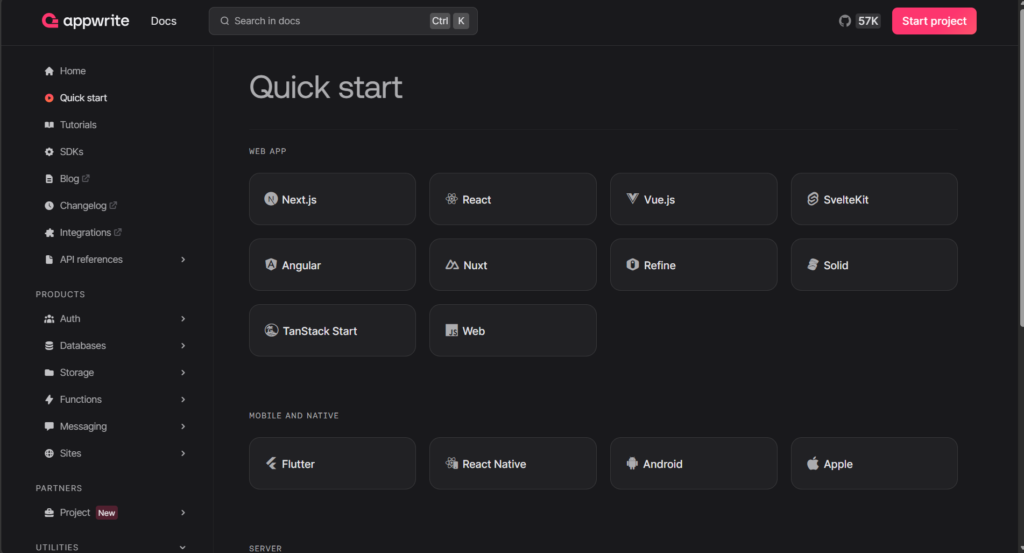Click the Quick start red circle icon
Viewport: 1024px width, 553px height.
coord(49,98)
